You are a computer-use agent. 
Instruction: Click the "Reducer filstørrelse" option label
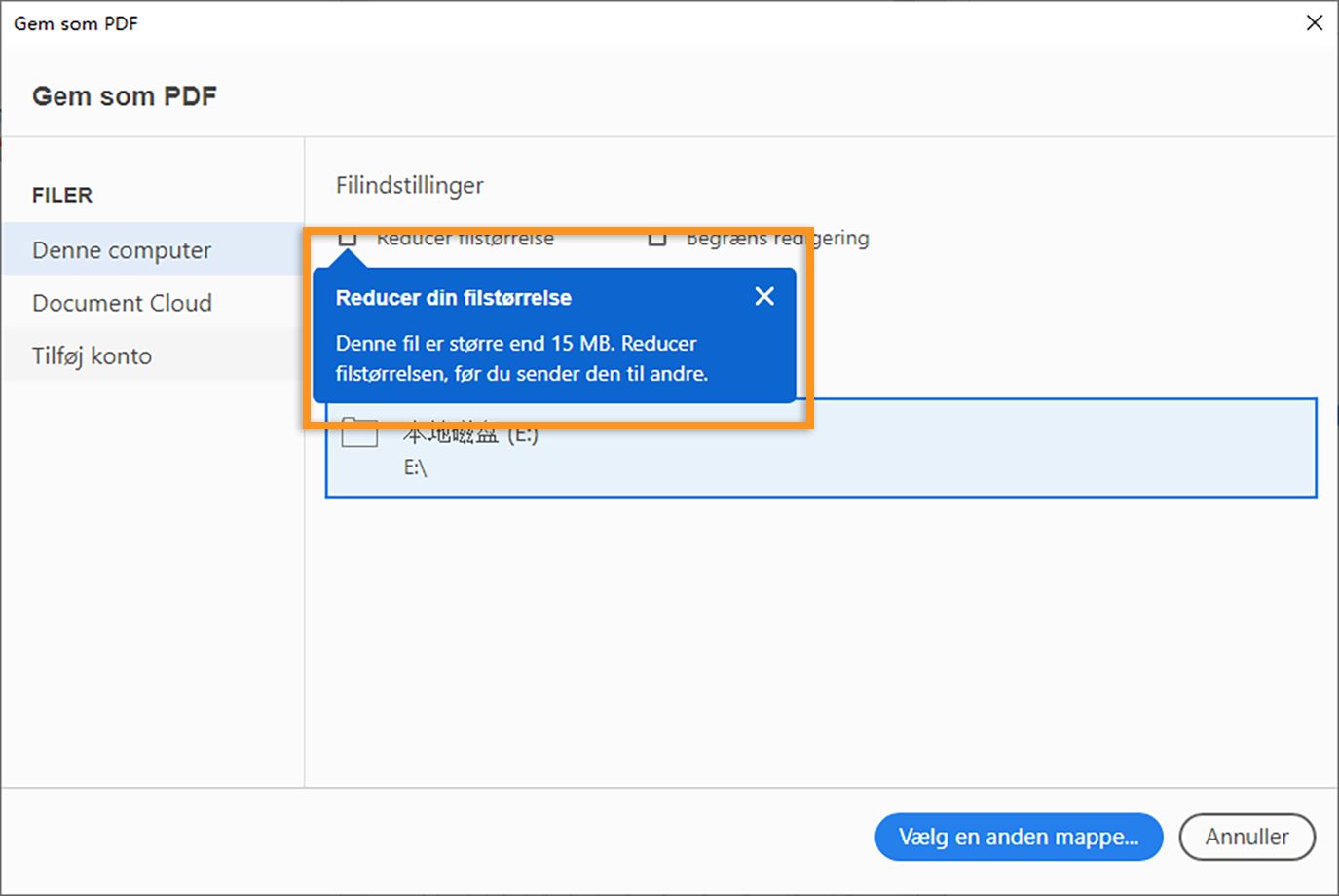pos(465,239)
